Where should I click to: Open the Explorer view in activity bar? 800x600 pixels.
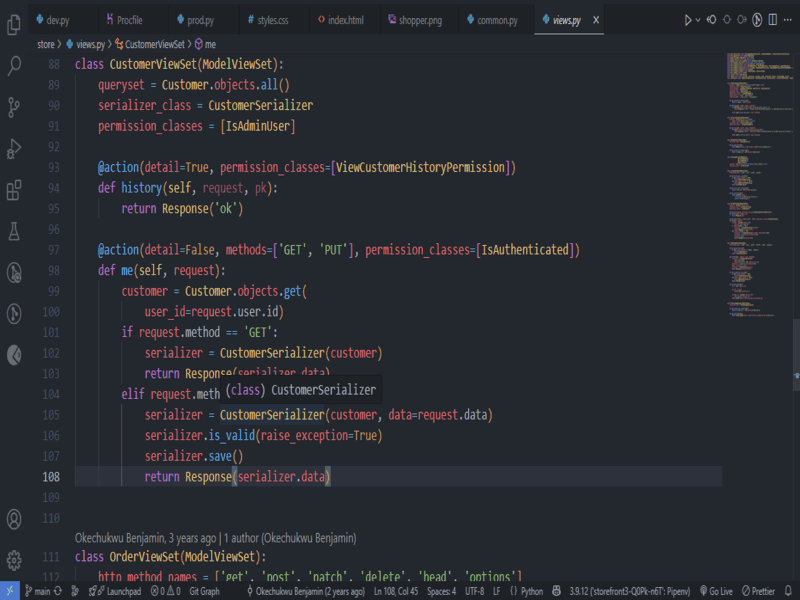click(x=15, y=24)
